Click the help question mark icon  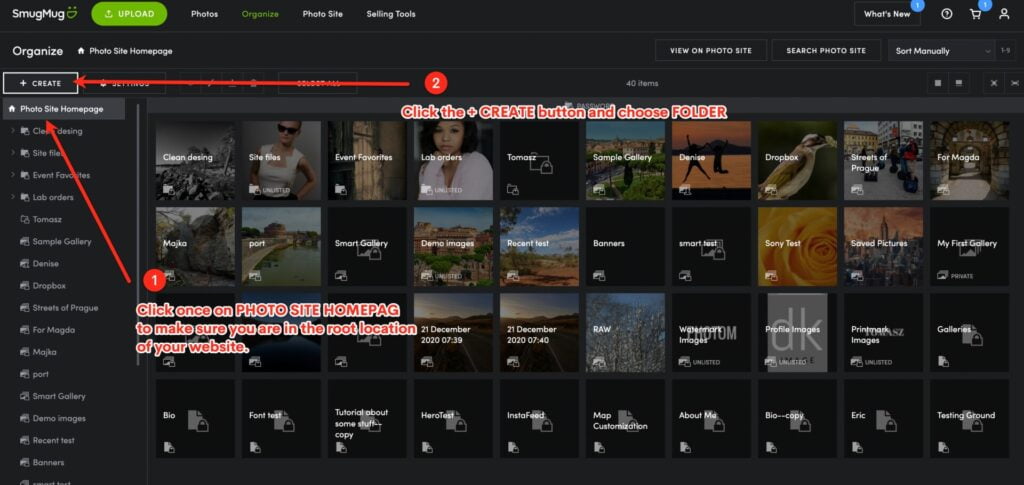pyautogui.click(x=947, y=14)
